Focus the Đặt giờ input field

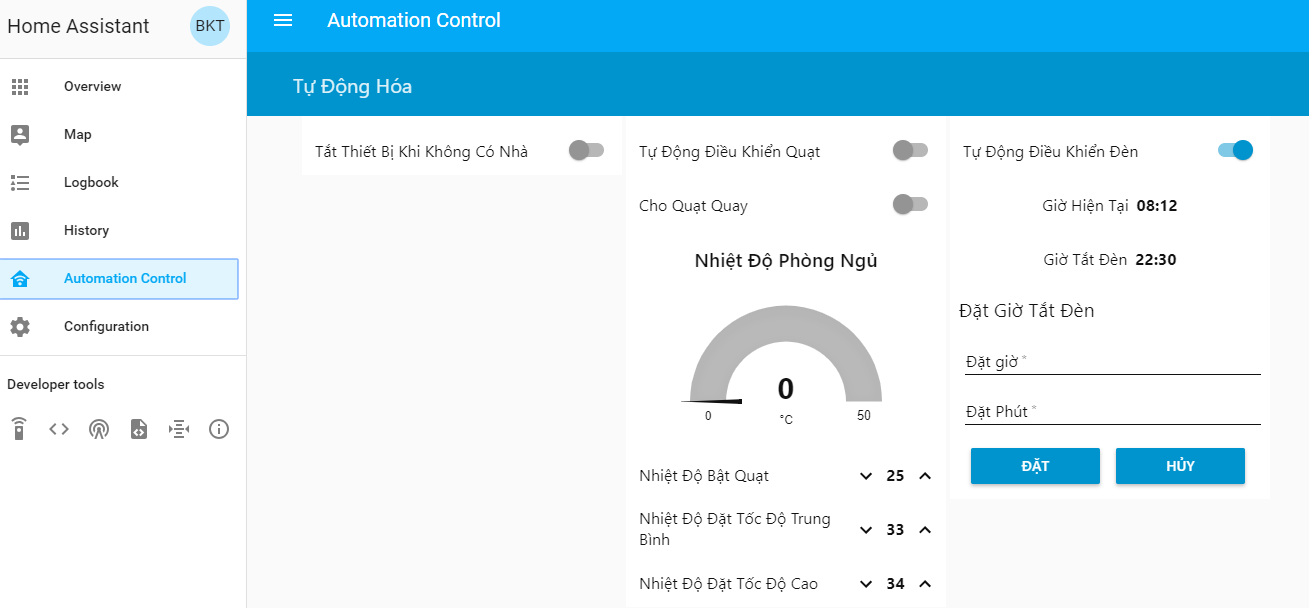1112,362
